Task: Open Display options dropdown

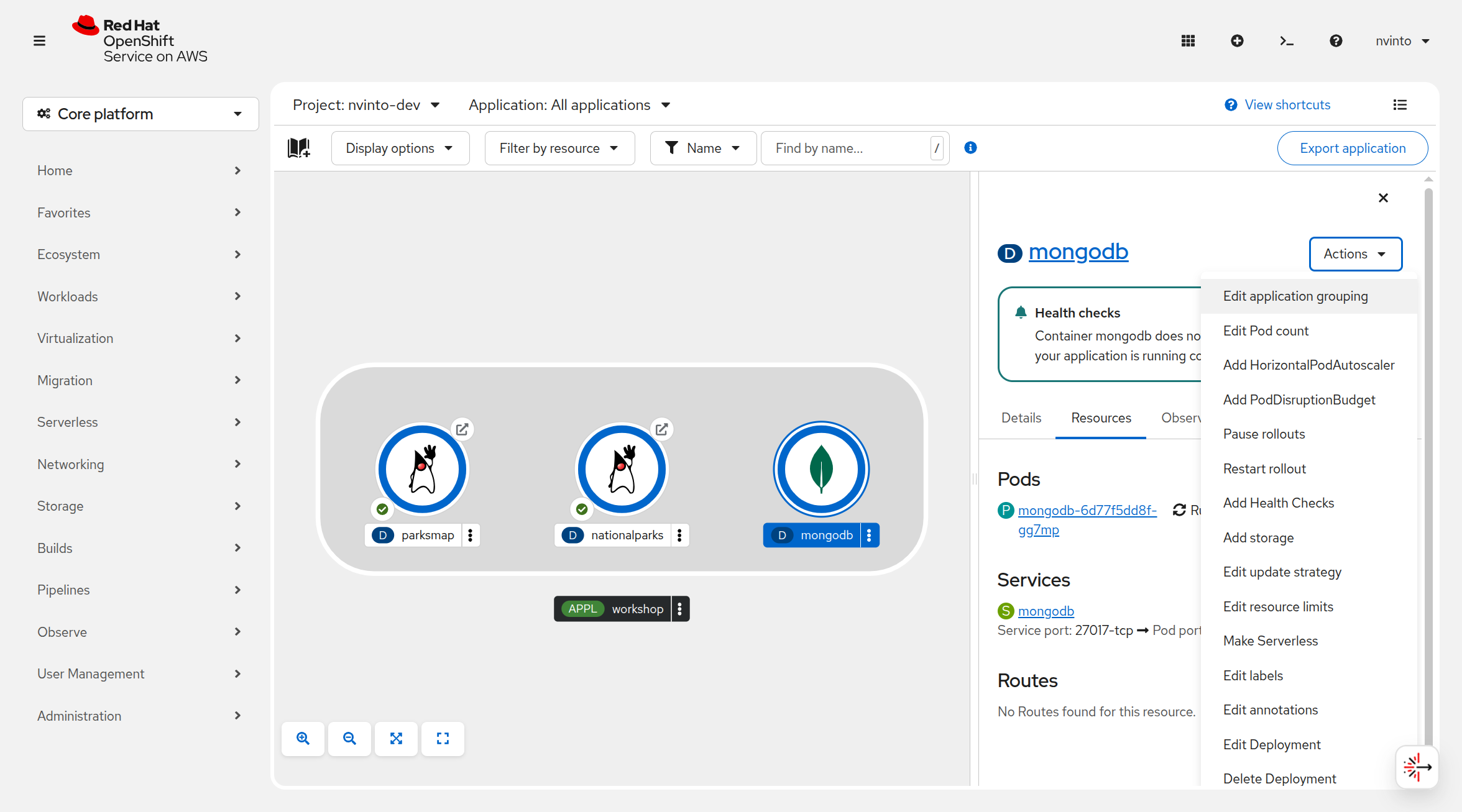Action: pyautogui.click(x=400, y=148)
